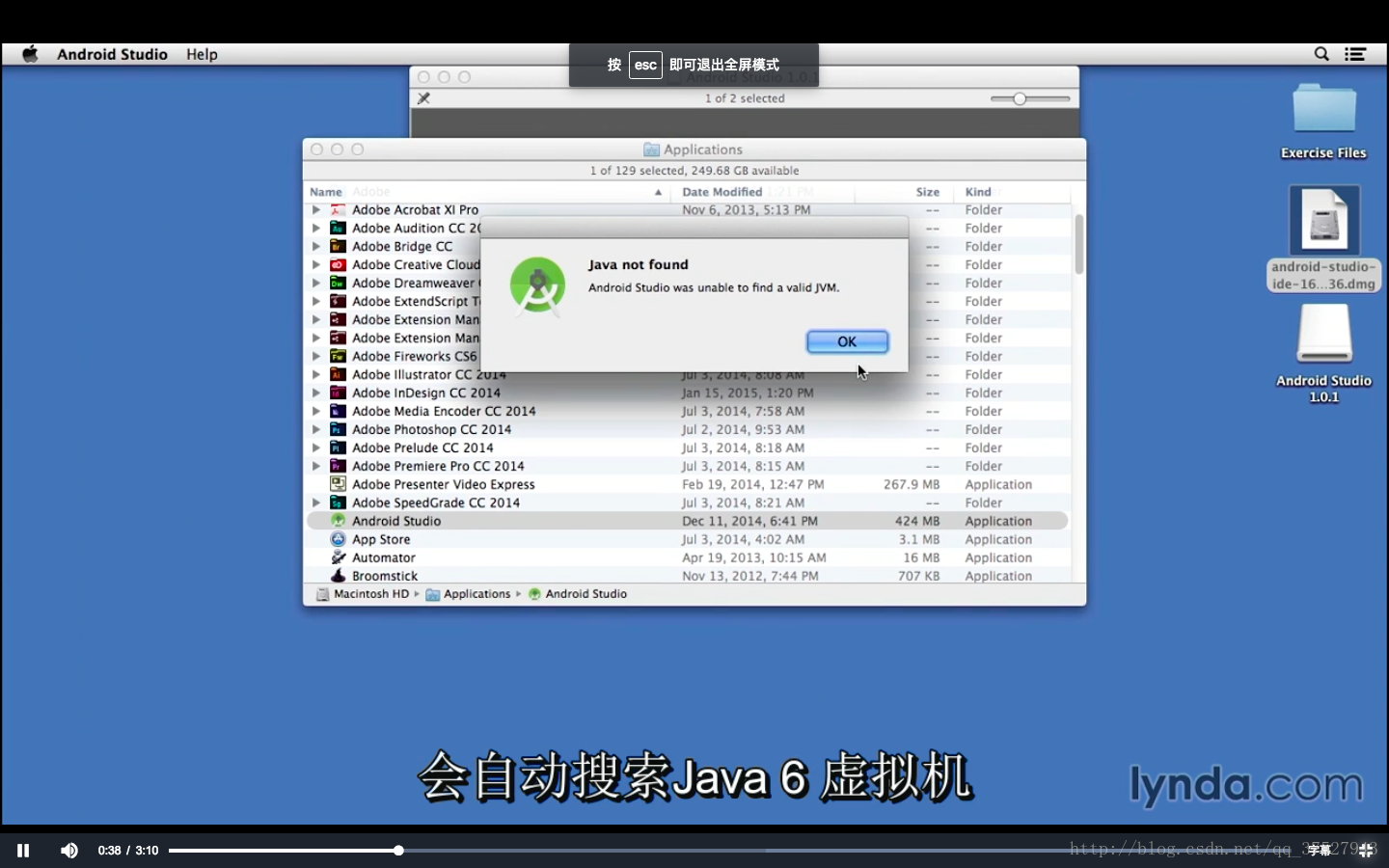Select Adobe InDesign CC 2014 icon
The height and width of the screenshot is (868, 1389).
point(338,393)
